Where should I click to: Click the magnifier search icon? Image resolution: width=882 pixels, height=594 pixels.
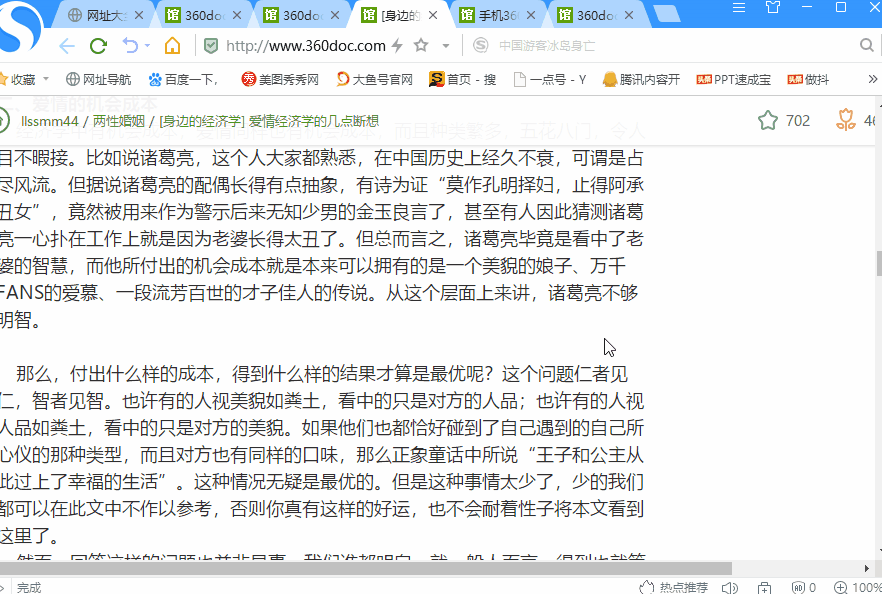point(866,45)
